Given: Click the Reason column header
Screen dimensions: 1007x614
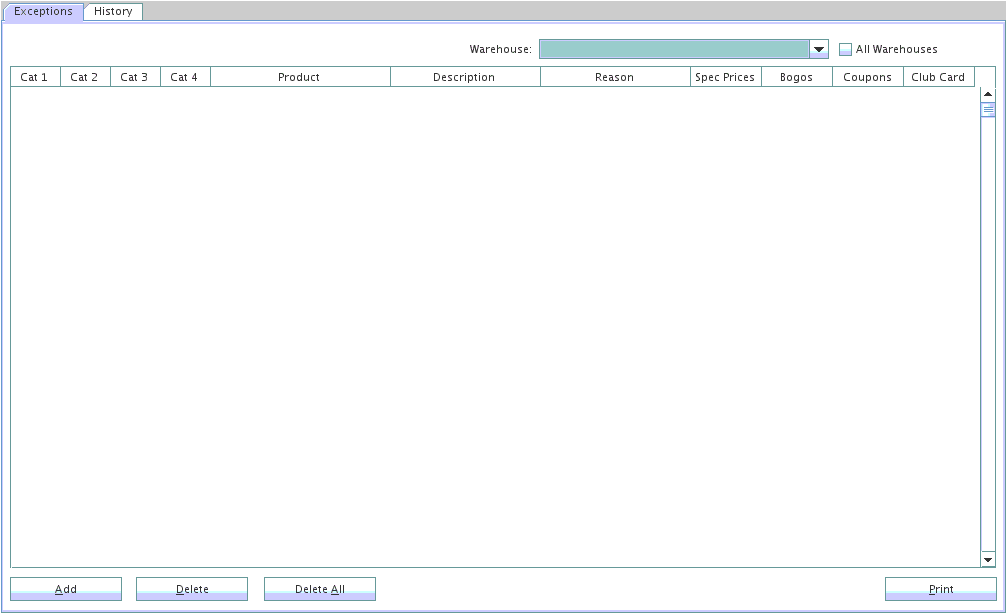Looking at the screenshot, I should (x=614, y=77).
